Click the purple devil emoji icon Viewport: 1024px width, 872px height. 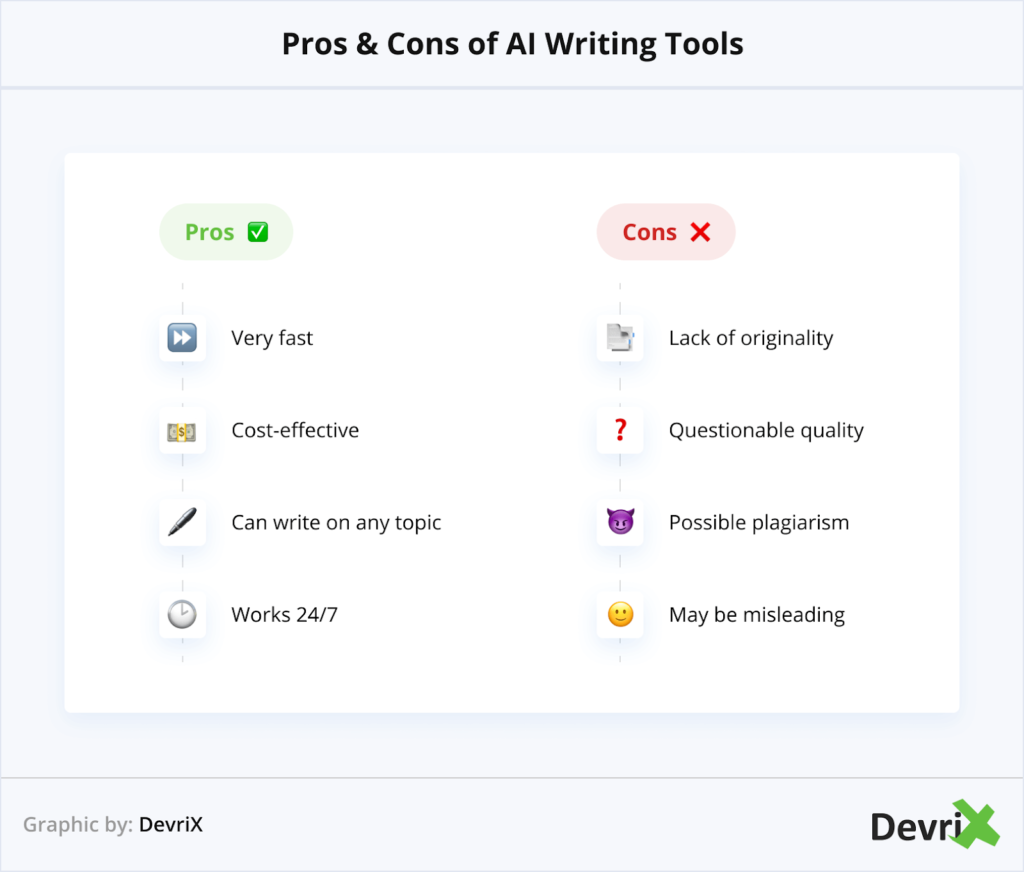tap(620, 523)
